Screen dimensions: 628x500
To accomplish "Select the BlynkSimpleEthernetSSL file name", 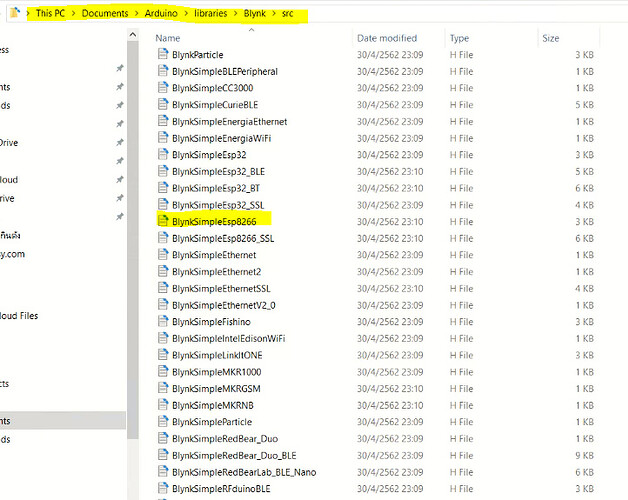I will coord(221,288).
